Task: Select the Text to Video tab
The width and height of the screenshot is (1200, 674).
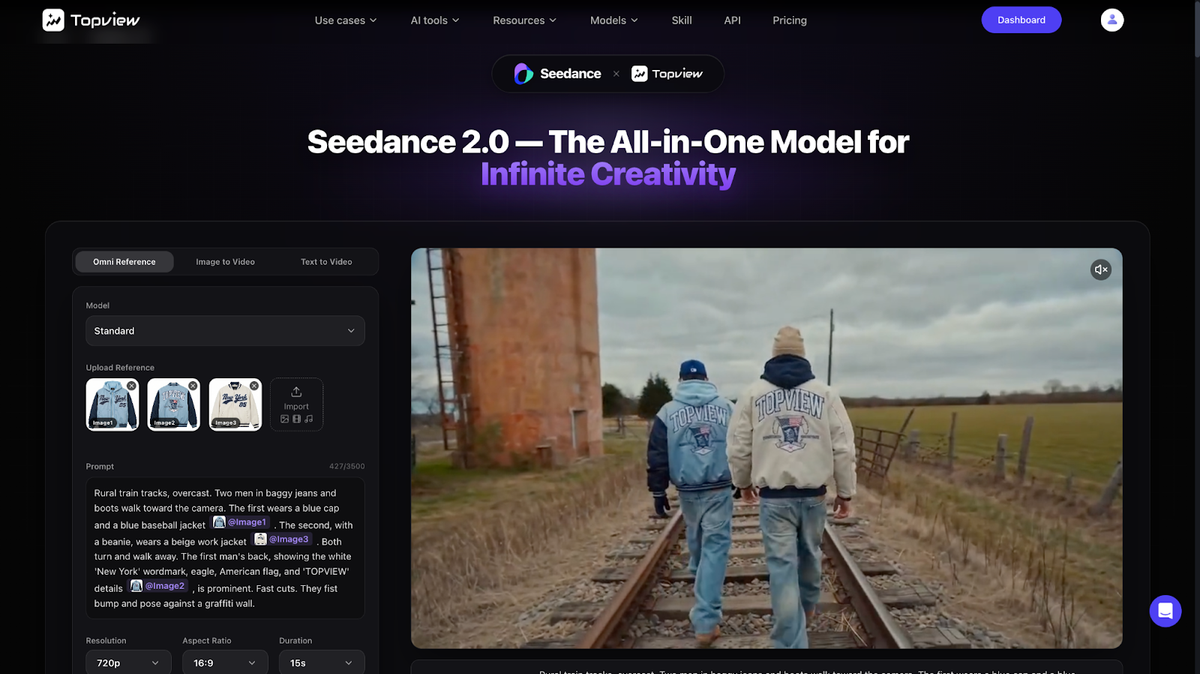Action: pyautogui.click(x=325, y=261)
